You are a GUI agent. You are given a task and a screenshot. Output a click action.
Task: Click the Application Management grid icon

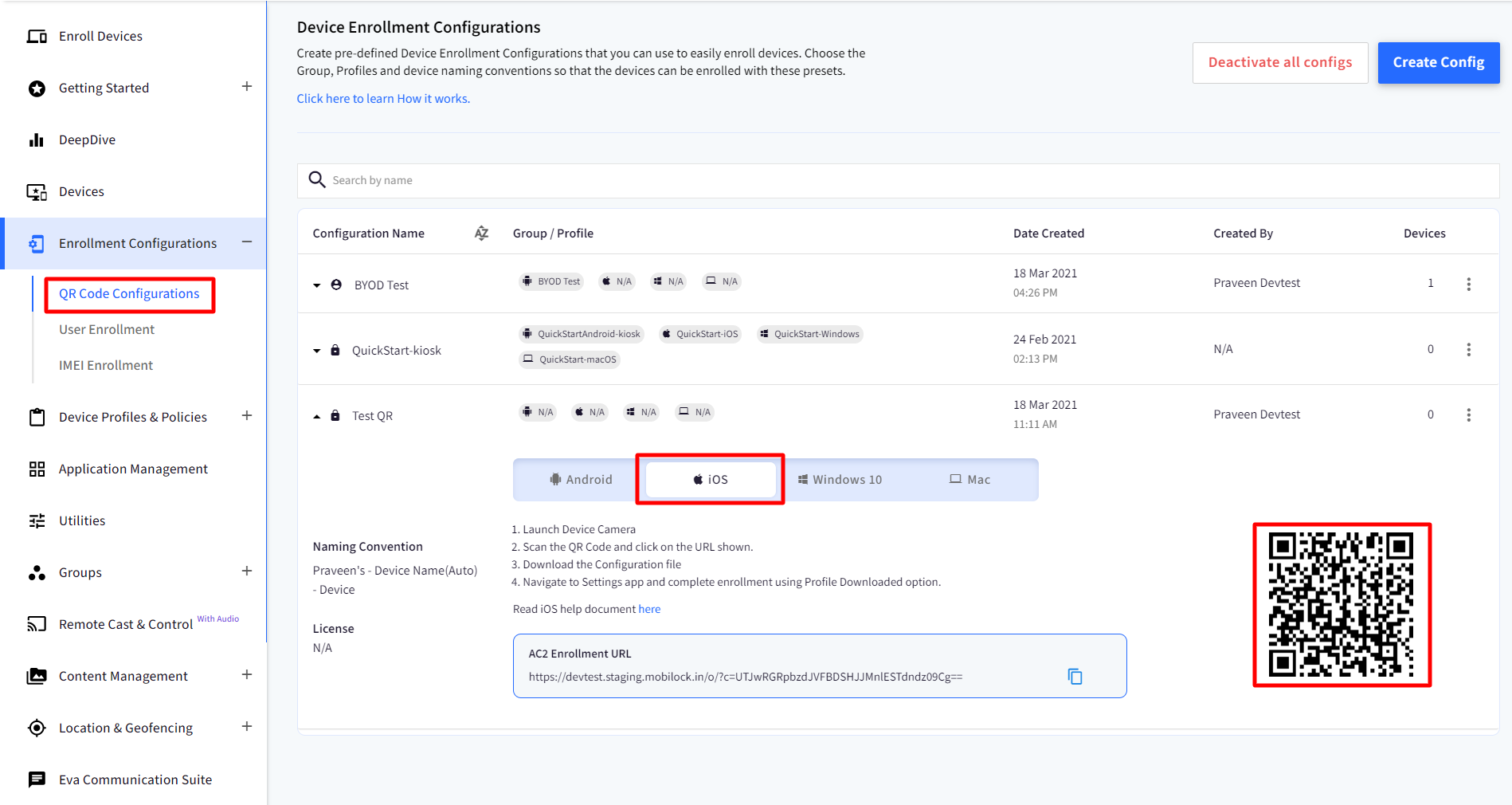(x=37, y=469)
